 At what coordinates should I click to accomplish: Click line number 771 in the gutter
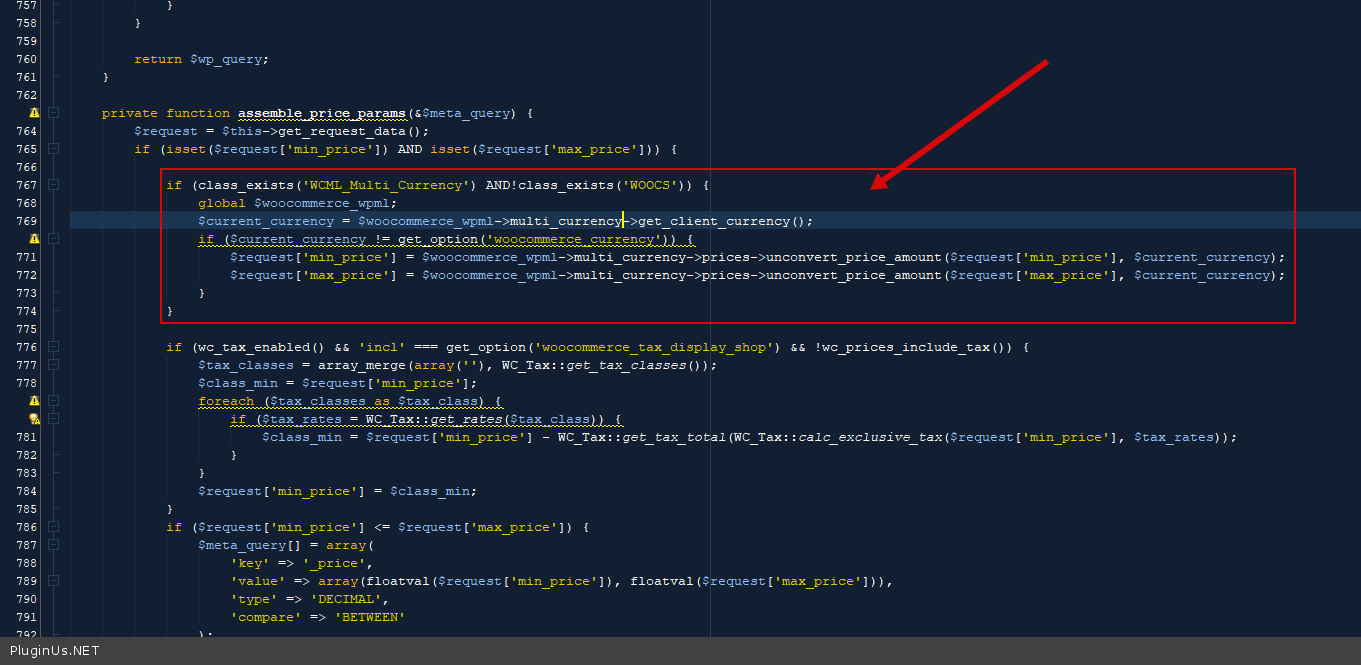click(x=27, y=257)
